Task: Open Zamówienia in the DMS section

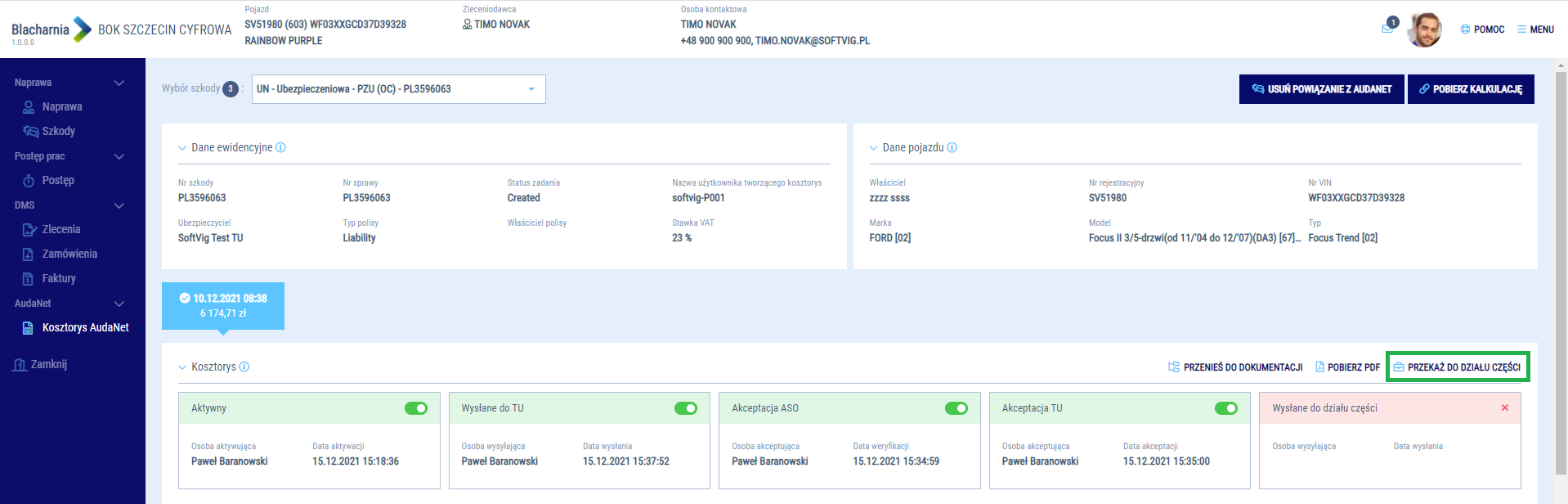Action: tap(69, 254)
